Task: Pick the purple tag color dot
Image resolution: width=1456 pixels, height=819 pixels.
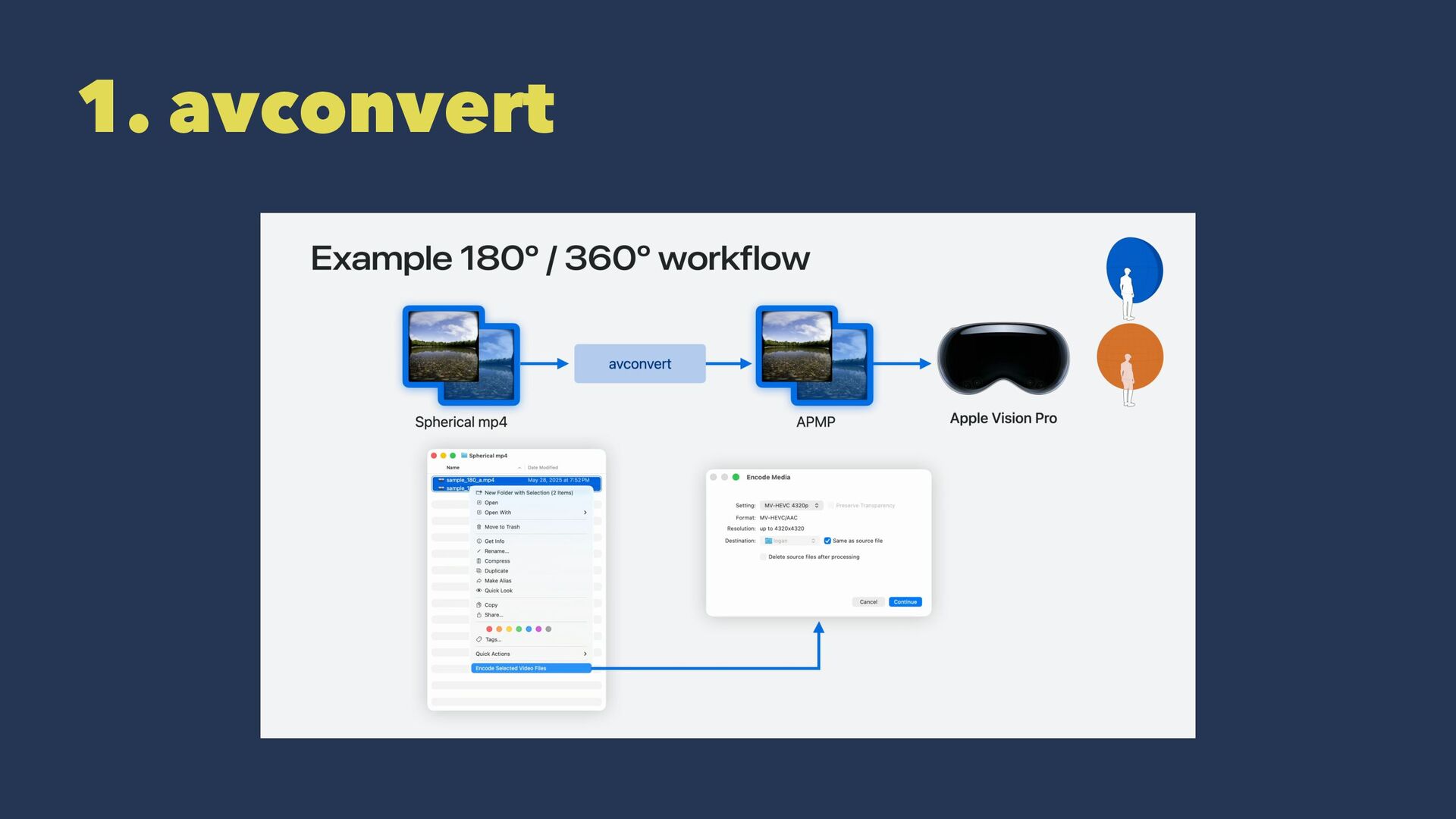Action: coord(538,629)
